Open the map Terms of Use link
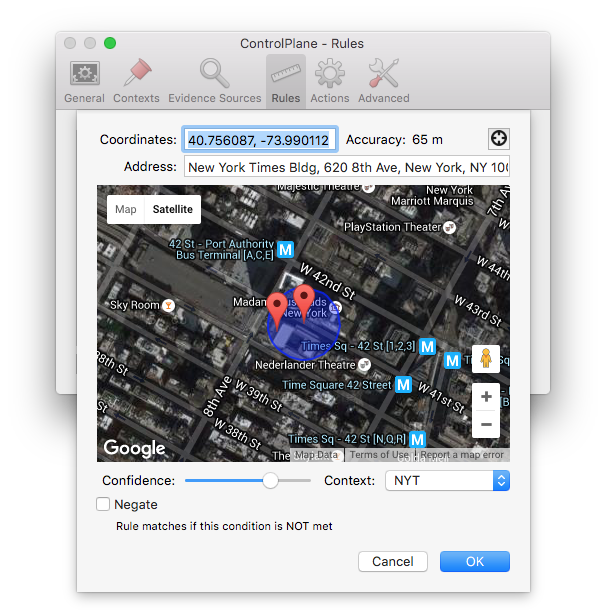Image resolution: width=606 pixels, height=613 pixels. click(378, 455)
